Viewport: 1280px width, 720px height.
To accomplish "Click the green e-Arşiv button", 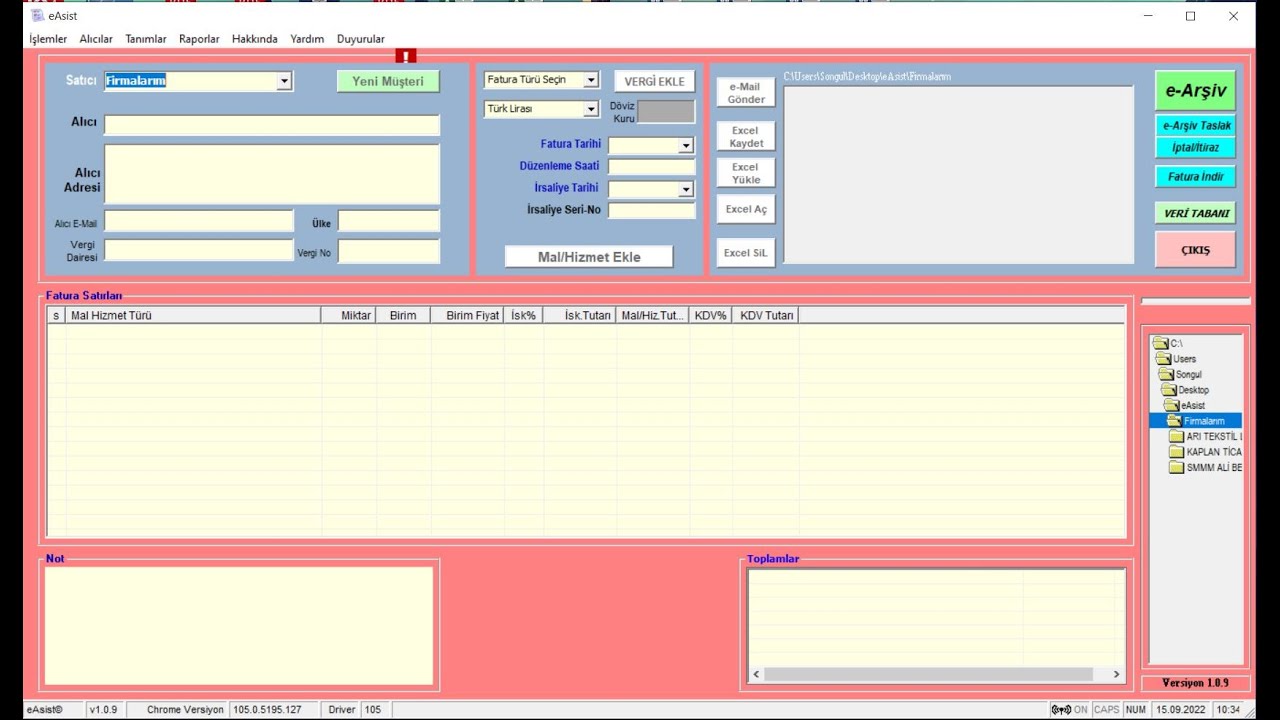I will point(1195,90).
